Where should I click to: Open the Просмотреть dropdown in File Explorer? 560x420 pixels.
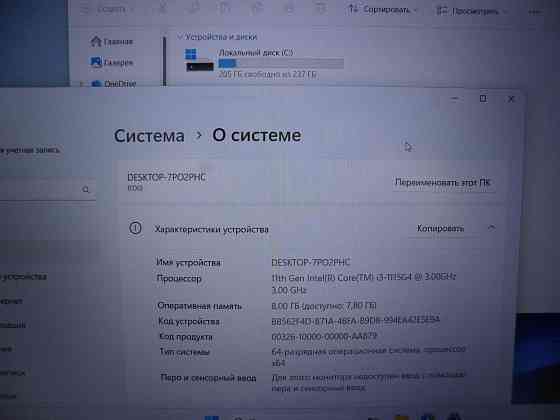(472, 11)
